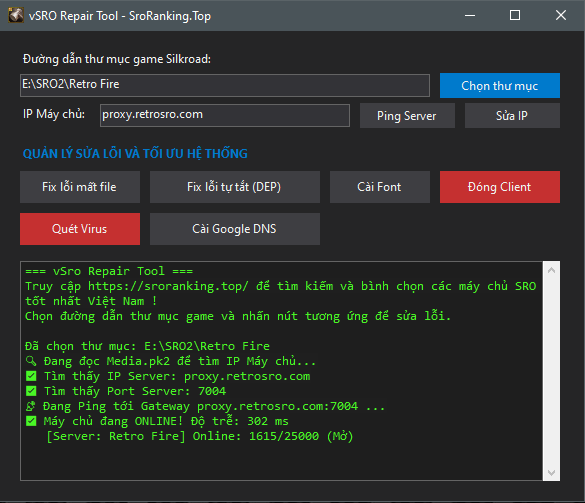Image resolution: width=585 pixels, height=503 pixels.
Task: Focus the Silkroad game folder path field
Action: point(225,85)
